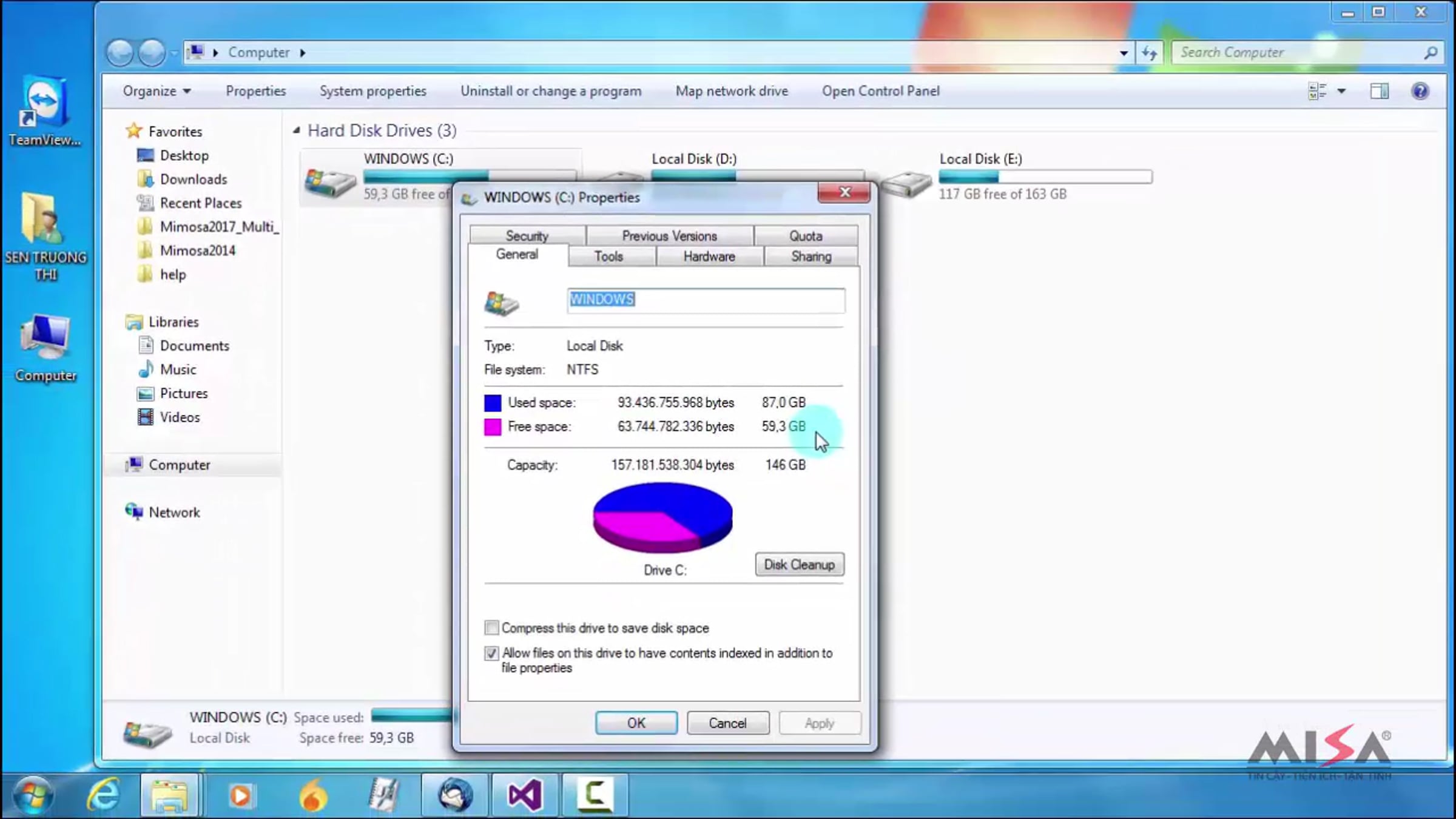The height and width of the screenshot is (819, 1456).
Task: Click the WINDOWS volume label text field
Action: point(706,300)
